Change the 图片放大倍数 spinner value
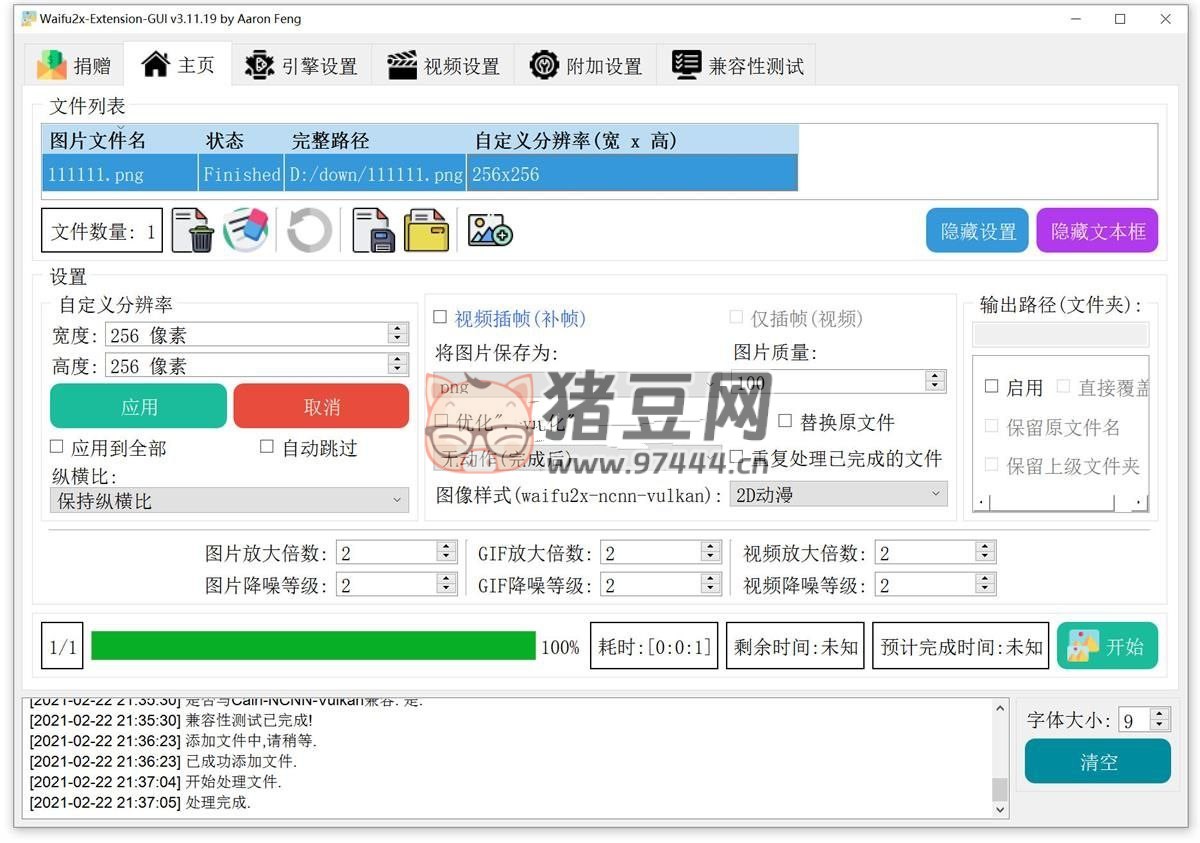The height and width of the screenshot is (843, 1200). click(x=396, y=553)
